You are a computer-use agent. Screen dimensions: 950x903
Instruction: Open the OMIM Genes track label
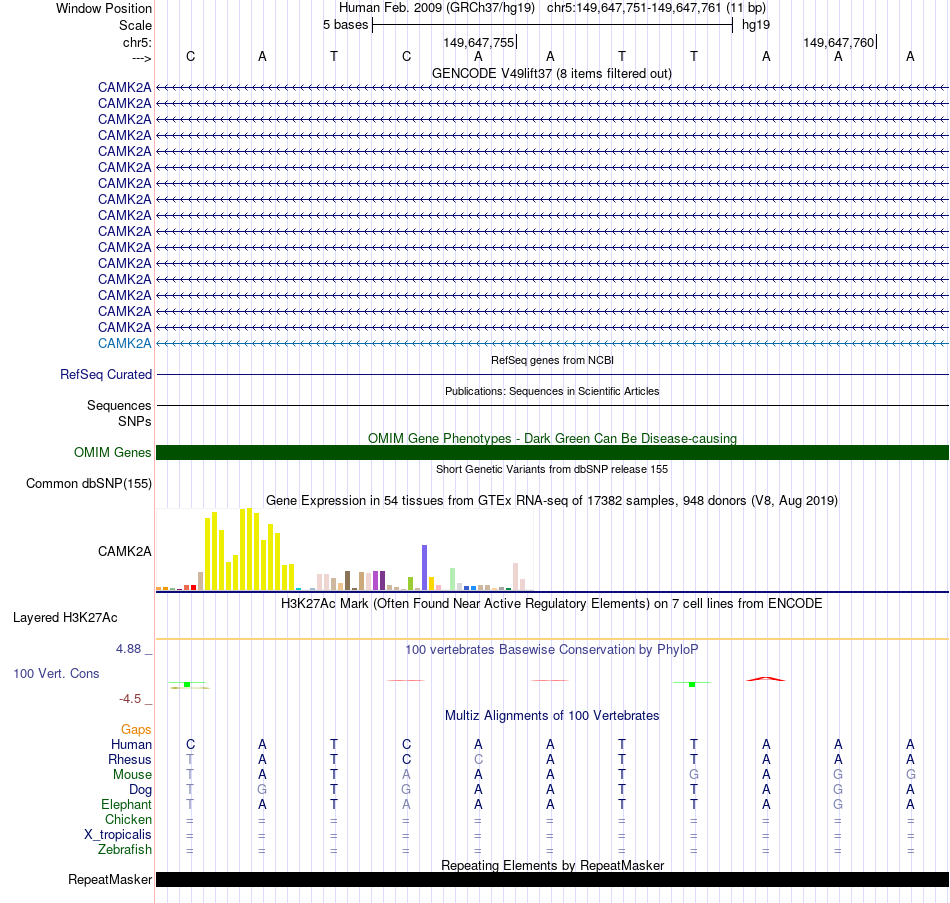click(x=112, y=453)
